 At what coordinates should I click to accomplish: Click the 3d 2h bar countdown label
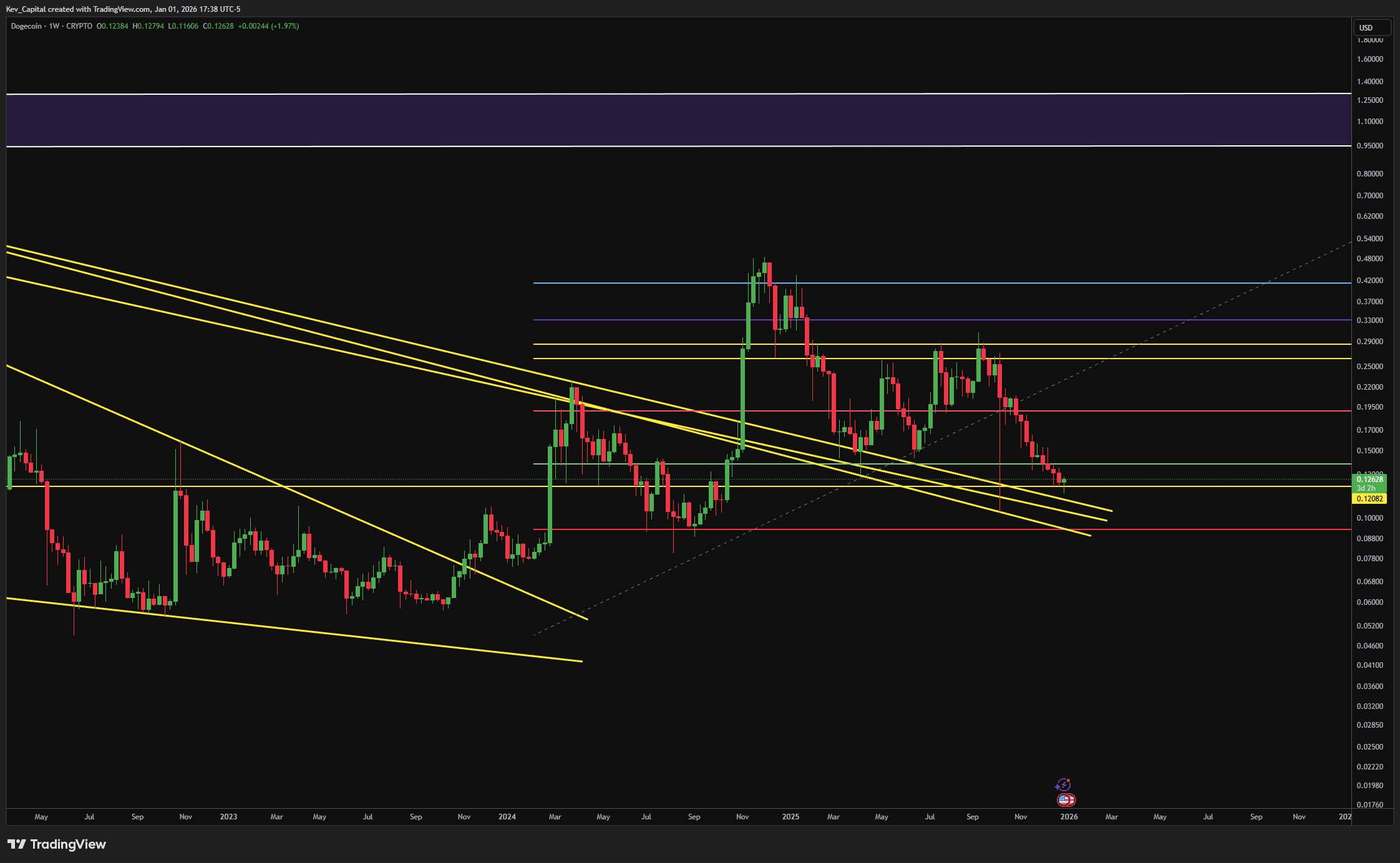pyautogui.click(x=1366, y=488)
